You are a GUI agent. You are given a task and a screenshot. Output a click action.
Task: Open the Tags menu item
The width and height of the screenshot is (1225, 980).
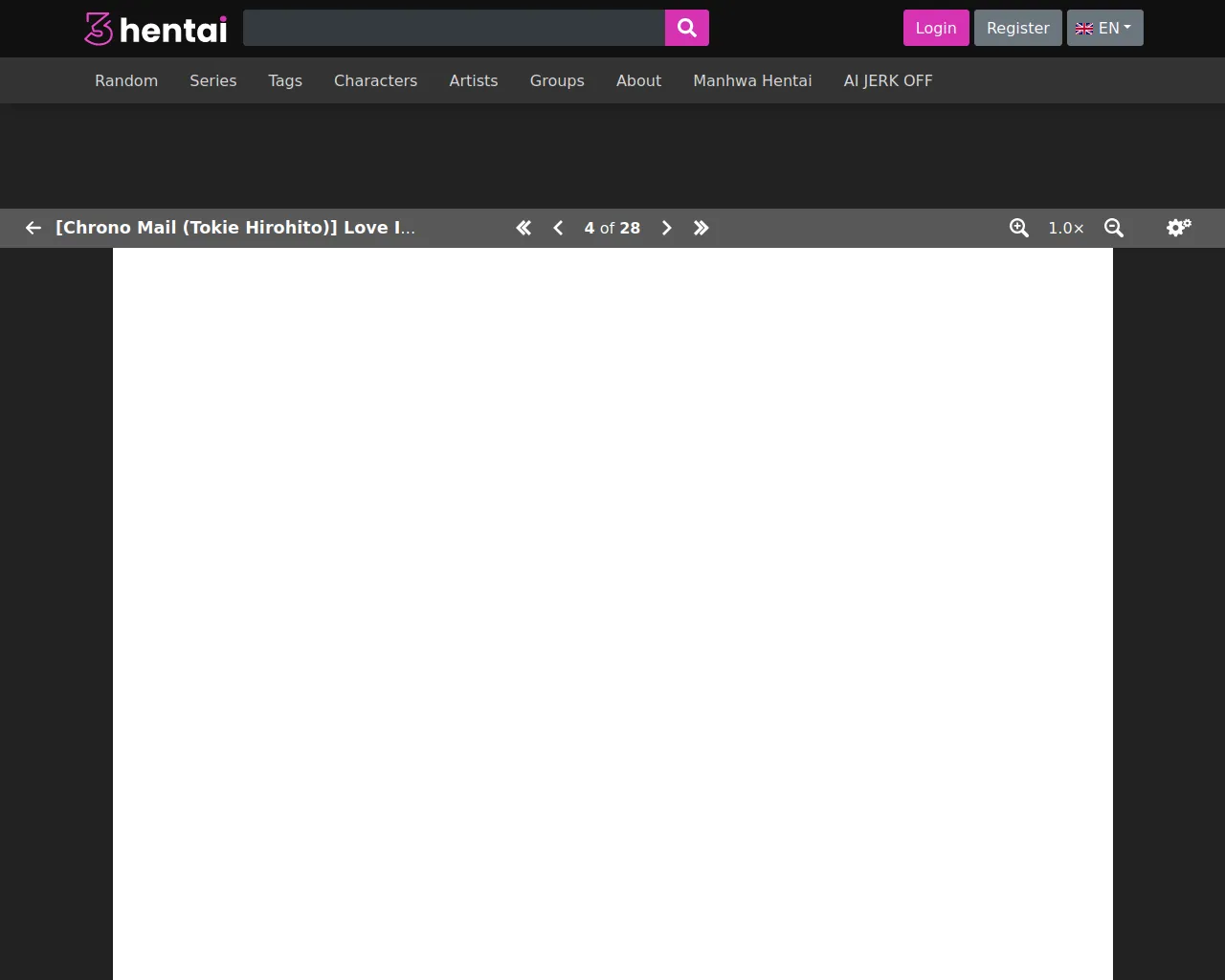[x=285, y=80]
